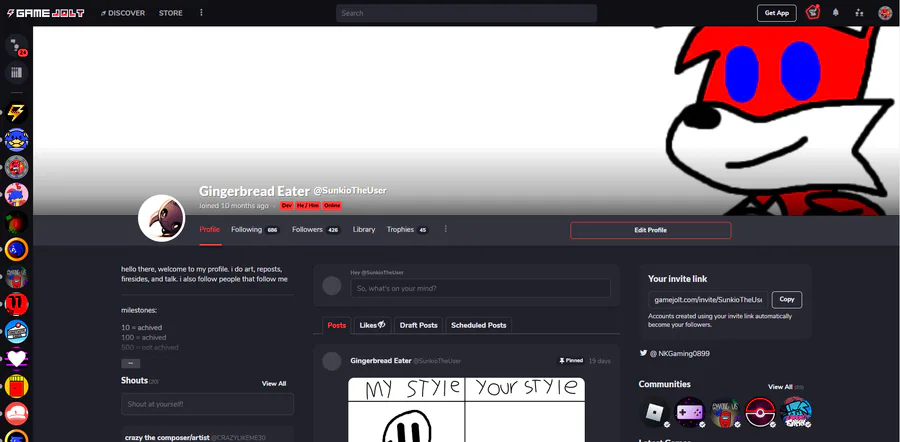Viewport: 900px width, 442px height.
Task: Open the pink Sonic character community in sidebar
Action: tap(16, 195)
